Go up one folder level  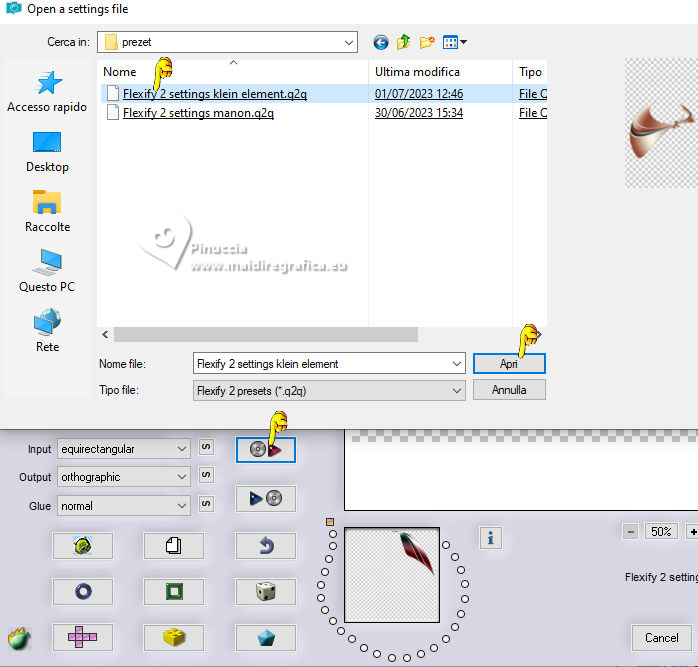403,42
